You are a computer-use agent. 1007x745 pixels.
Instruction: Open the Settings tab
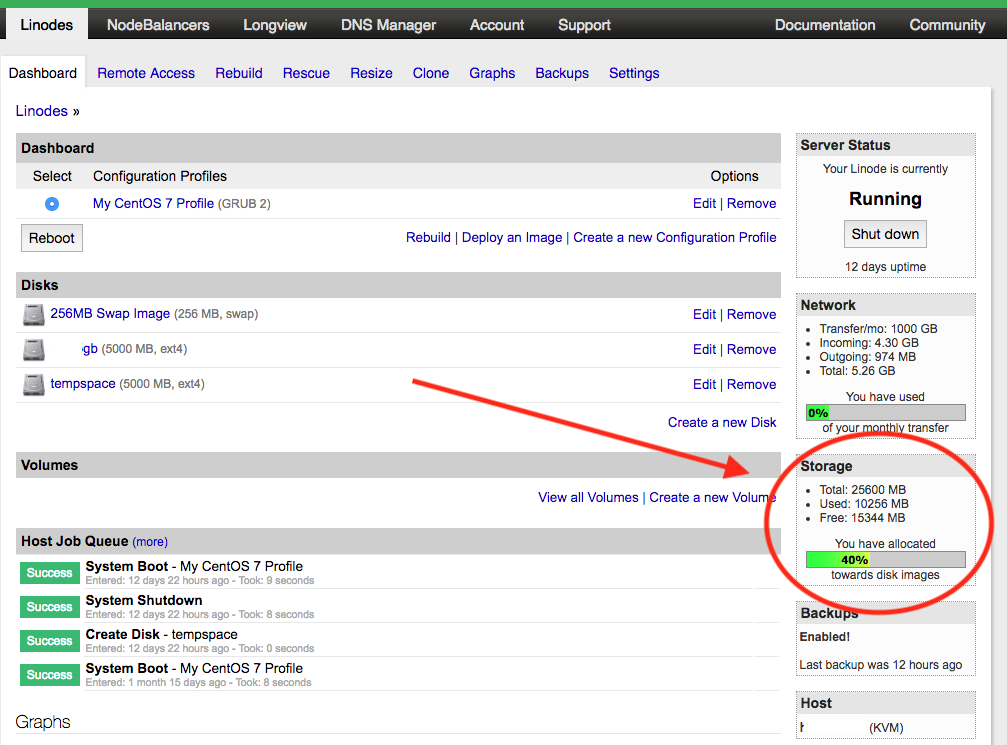tap(634, 73)
